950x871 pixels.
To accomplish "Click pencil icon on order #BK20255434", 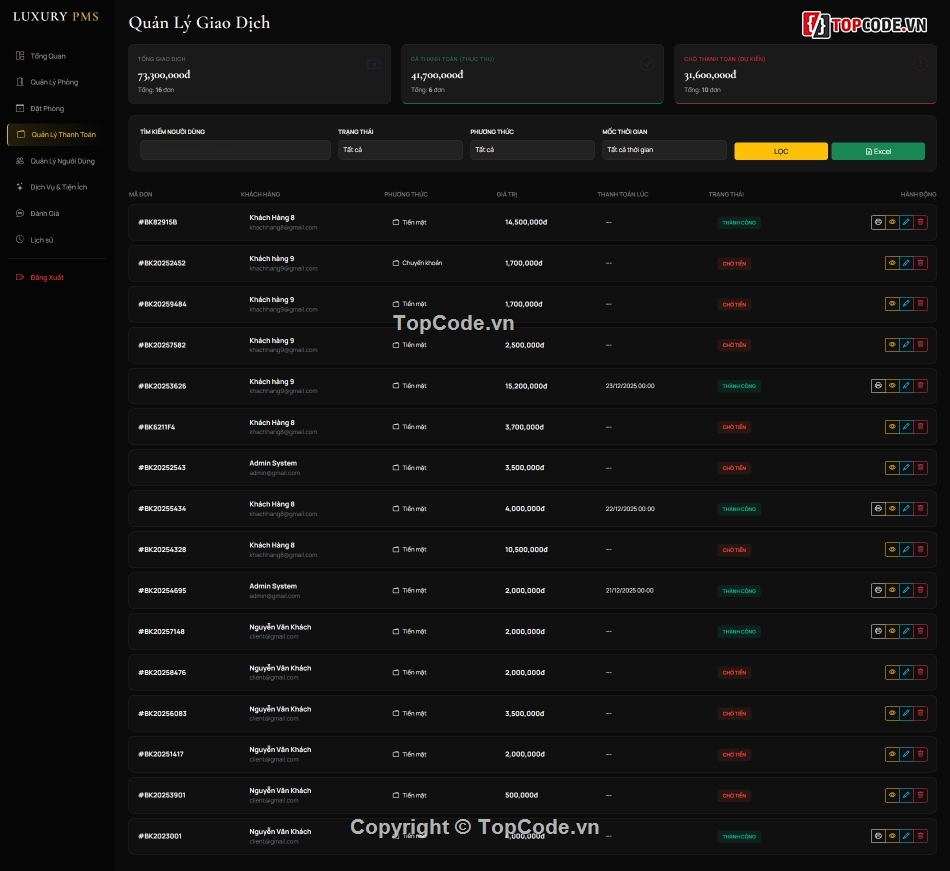I will [906, 509].
